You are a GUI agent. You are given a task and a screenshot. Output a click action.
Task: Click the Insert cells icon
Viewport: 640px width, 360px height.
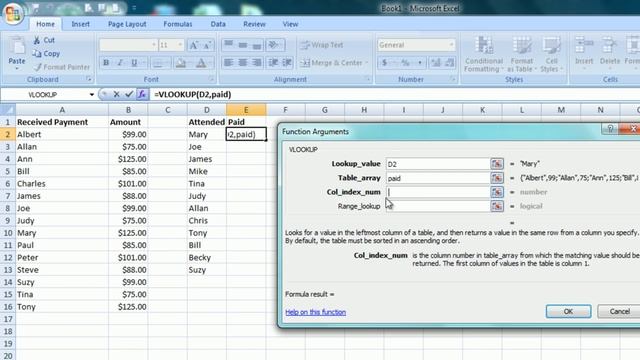584,45
